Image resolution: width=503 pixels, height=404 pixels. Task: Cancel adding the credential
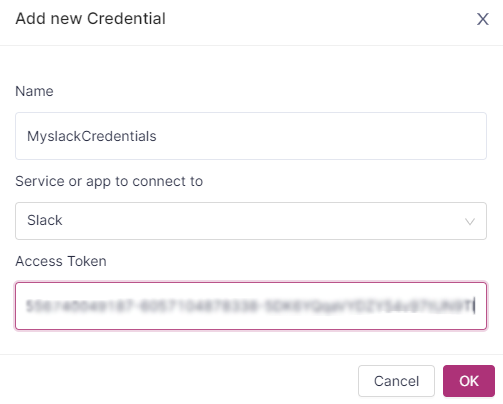click(x=396, y=381)
